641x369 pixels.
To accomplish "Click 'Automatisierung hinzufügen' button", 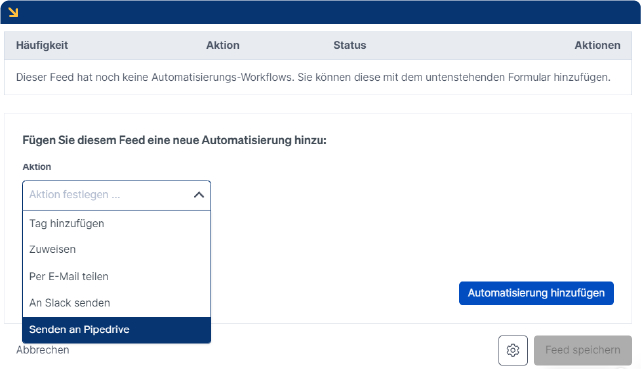I will pyautogui.click(x=536, y=293).
